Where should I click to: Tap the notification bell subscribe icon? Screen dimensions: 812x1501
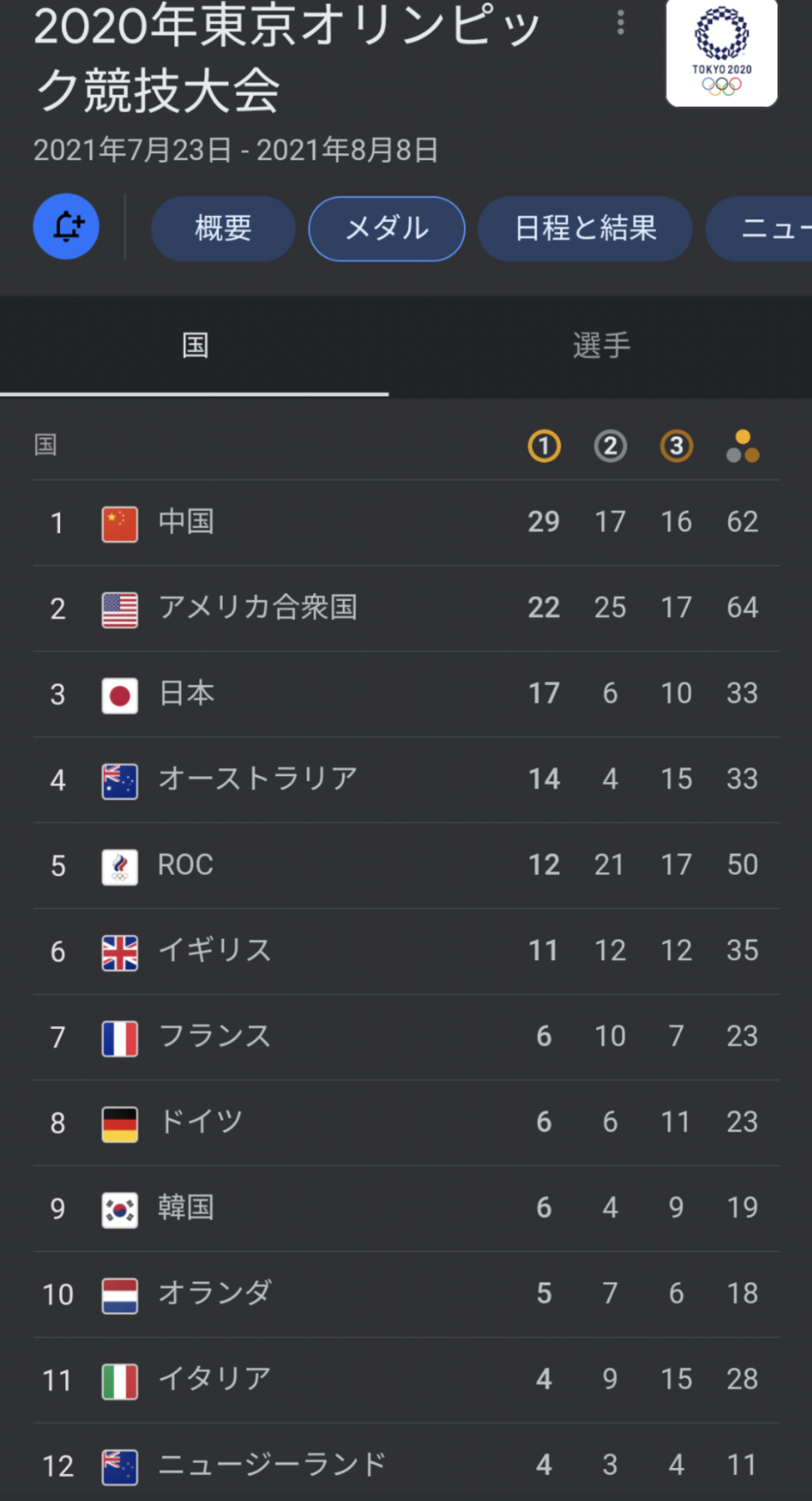66,227
